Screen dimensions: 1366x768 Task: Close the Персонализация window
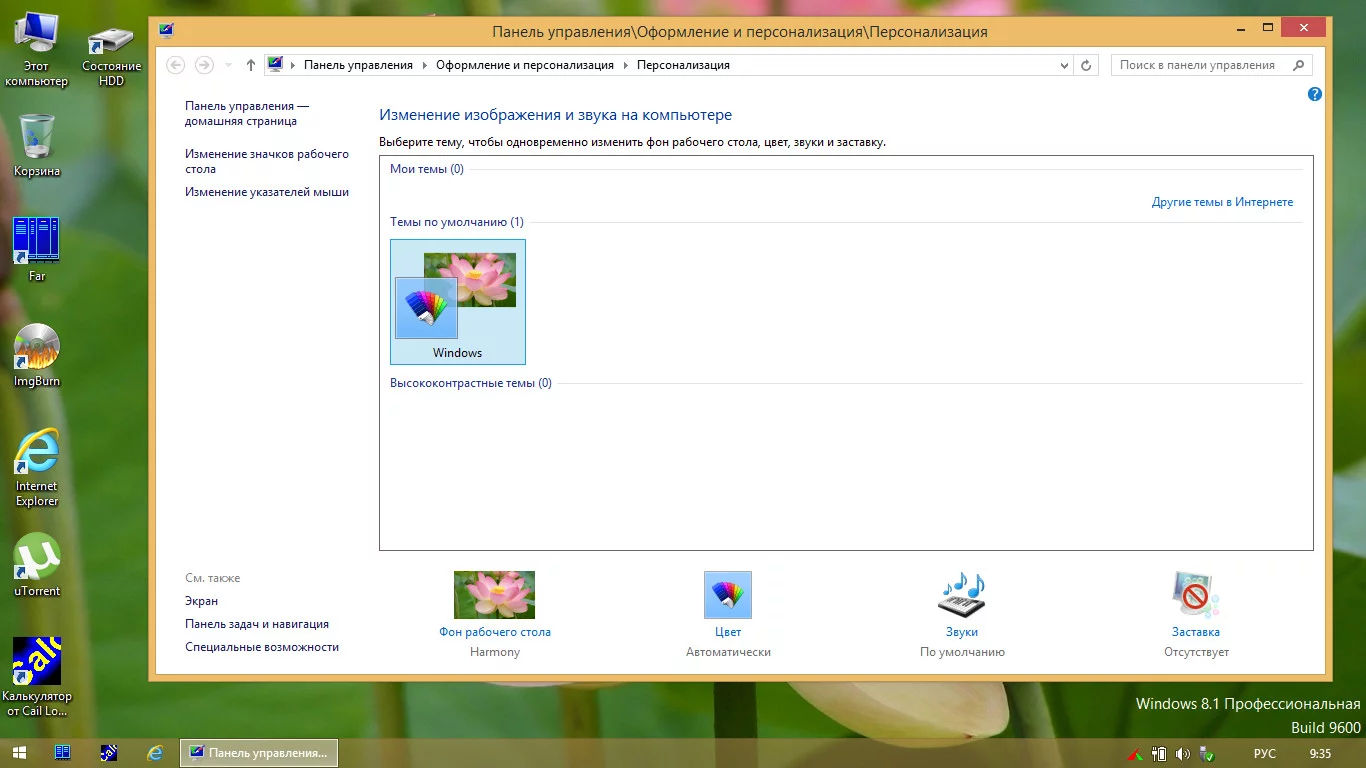click(x=1304, y=27)
